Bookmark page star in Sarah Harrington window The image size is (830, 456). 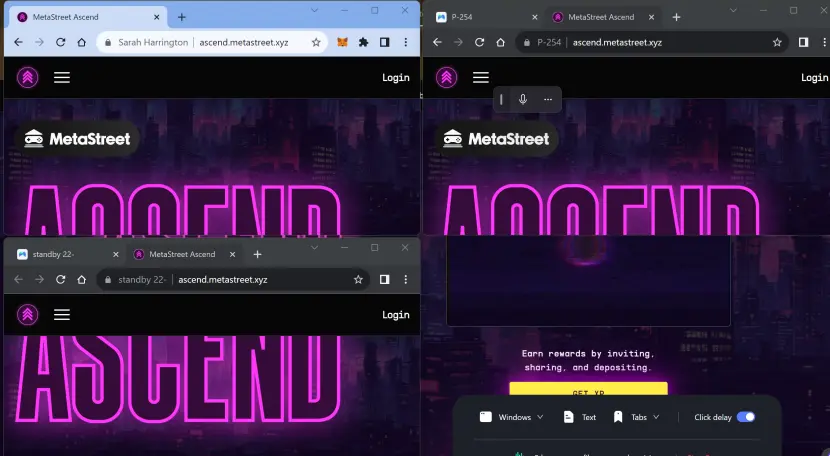[x=316, y=42]
